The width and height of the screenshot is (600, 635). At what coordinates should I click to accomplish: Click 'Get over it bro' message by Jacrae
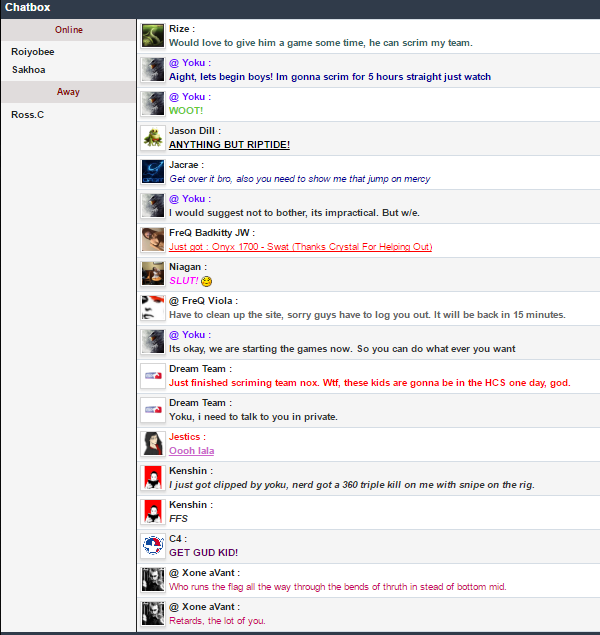click(x=300, y=179)
